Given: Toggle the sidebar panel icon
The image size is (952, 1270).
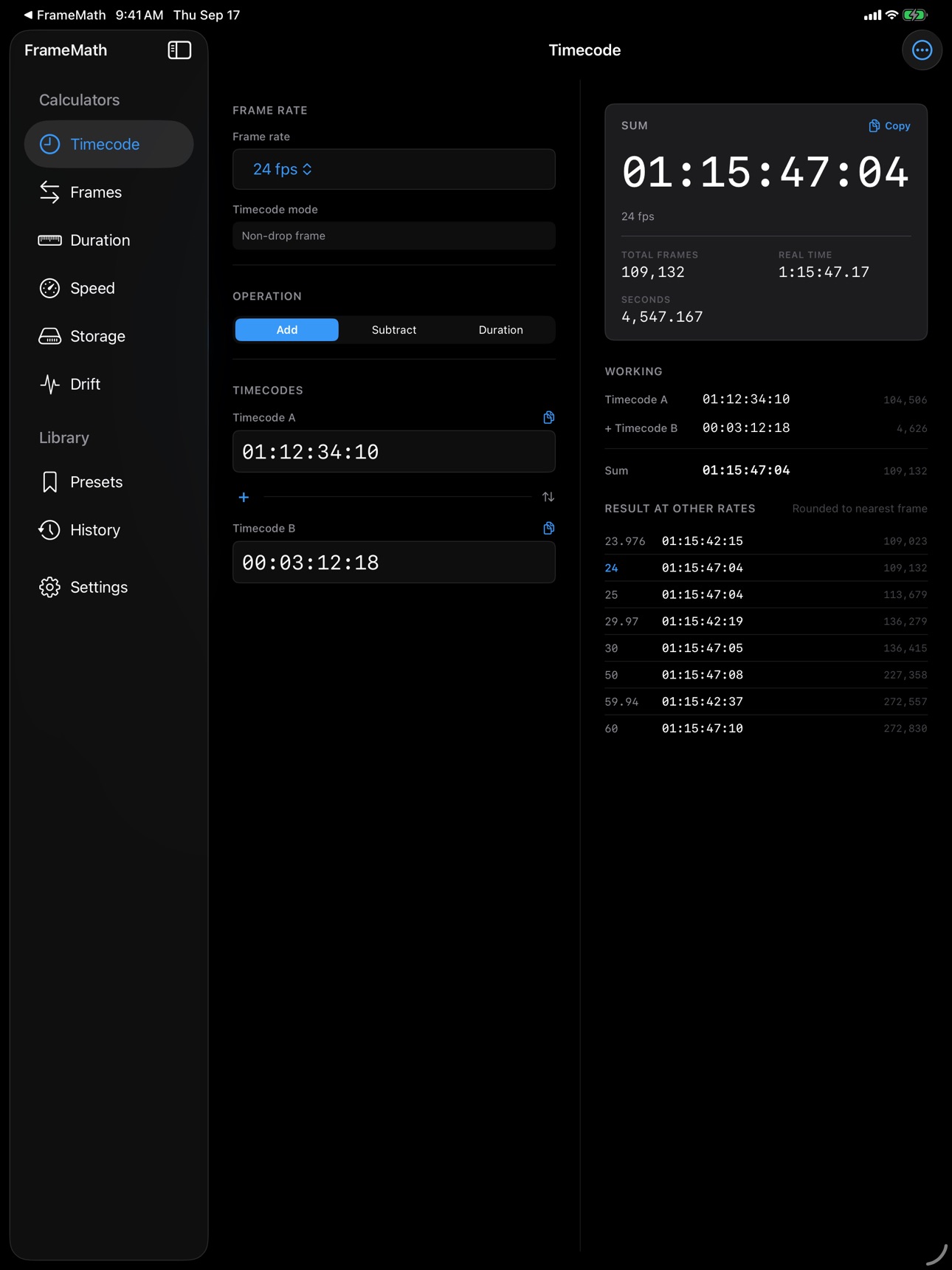Looking at the screenshot, I should click(x=179, y=50).
